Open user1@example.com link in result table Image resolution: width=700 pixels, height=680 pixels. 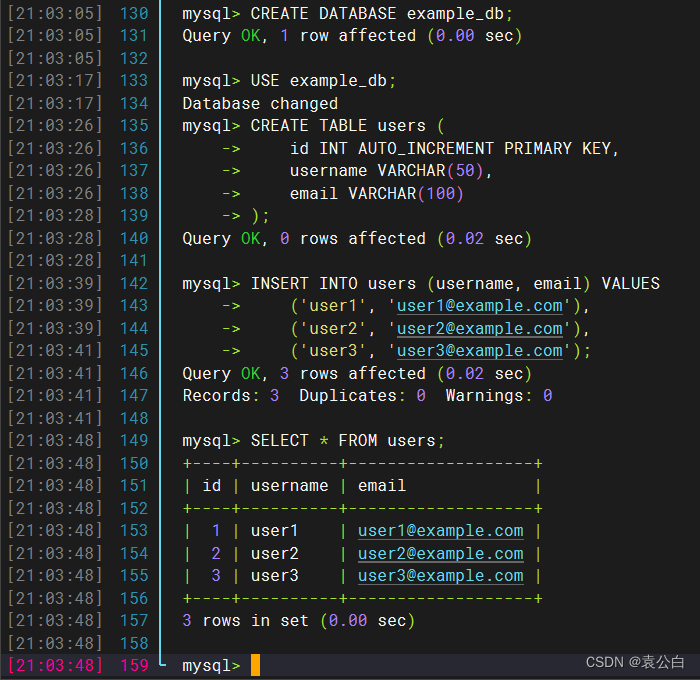click(x=441, y=531)
